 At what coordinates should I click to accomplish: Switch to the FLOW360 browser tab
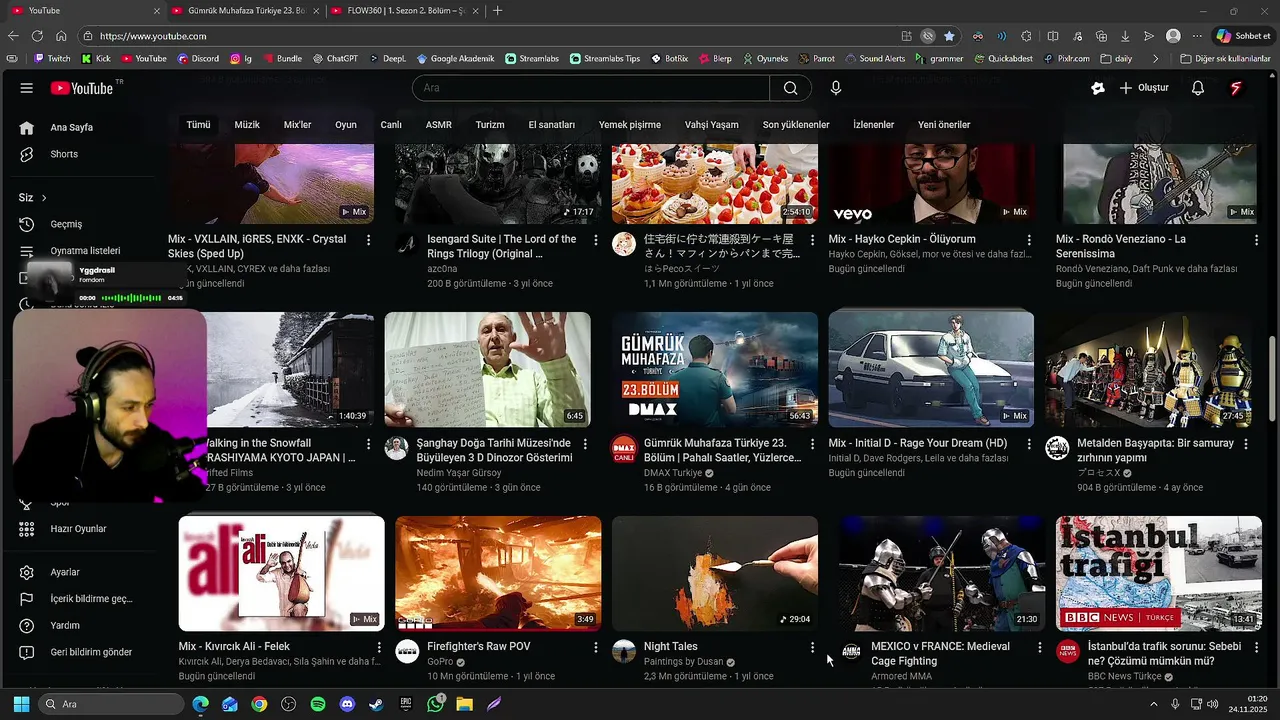click(x=403, y=10)
